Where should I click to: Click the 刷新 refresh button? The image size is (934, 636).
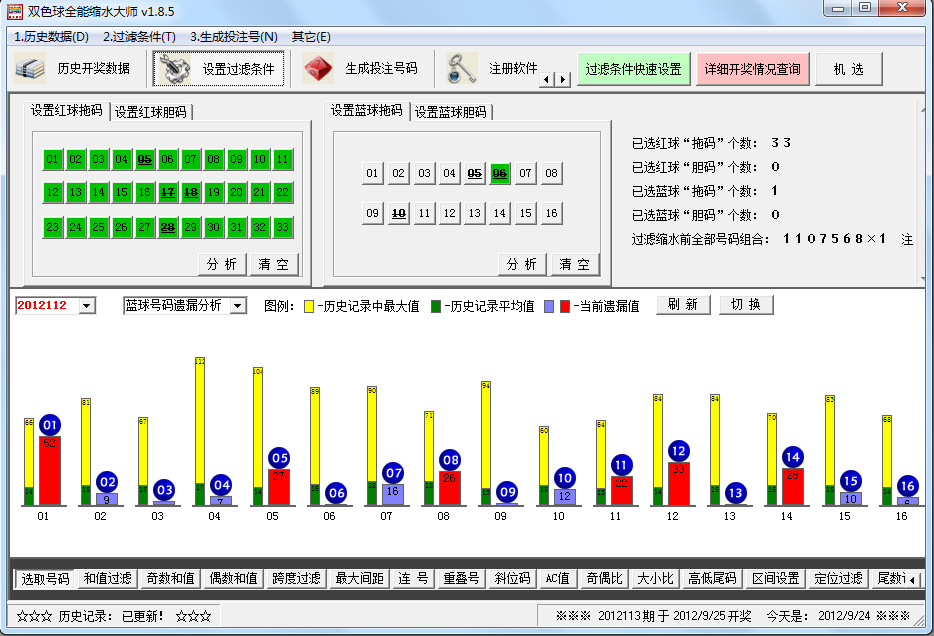[x=683, y=304]
